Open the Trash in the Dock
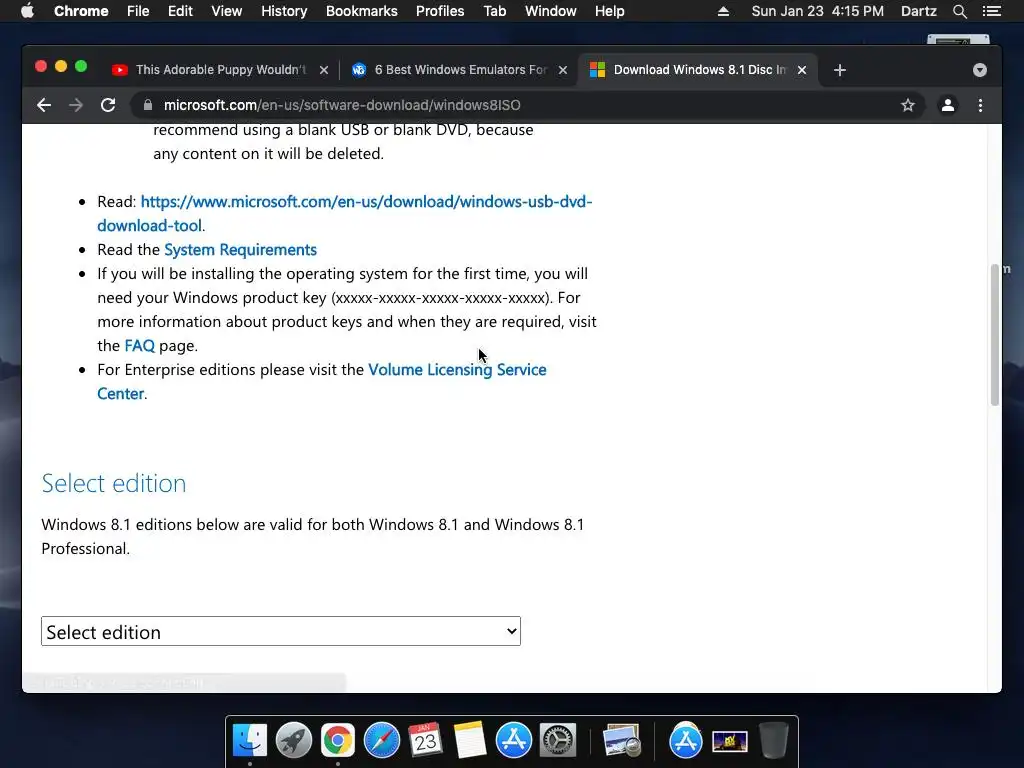This screenshot has height=768, width=1024. (x=773, y=741)
